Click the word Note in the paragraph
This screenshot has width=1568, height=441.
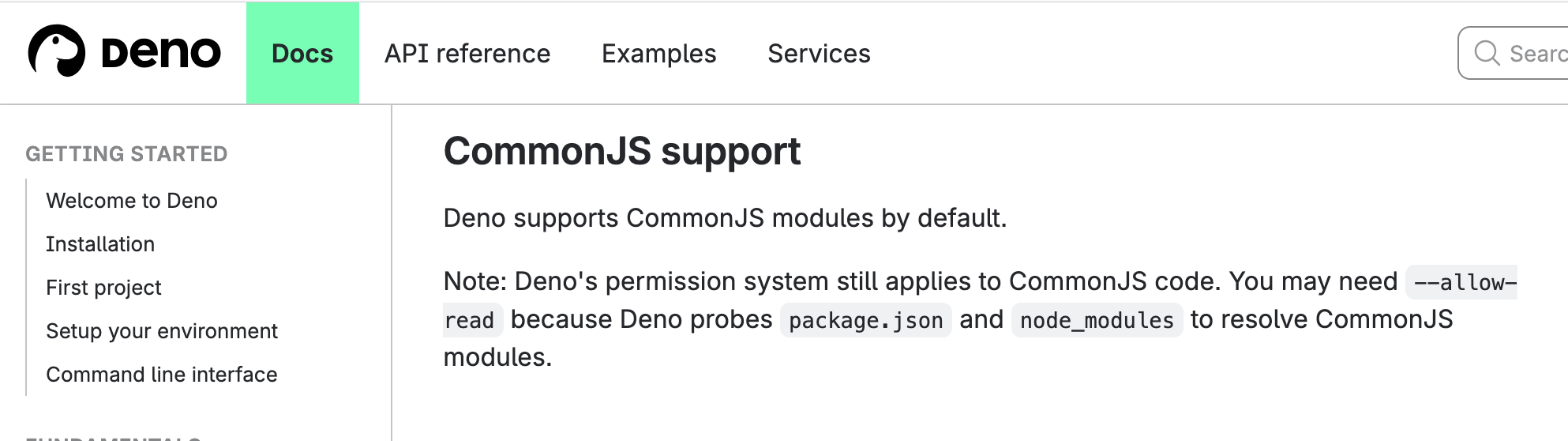[475, 281]
